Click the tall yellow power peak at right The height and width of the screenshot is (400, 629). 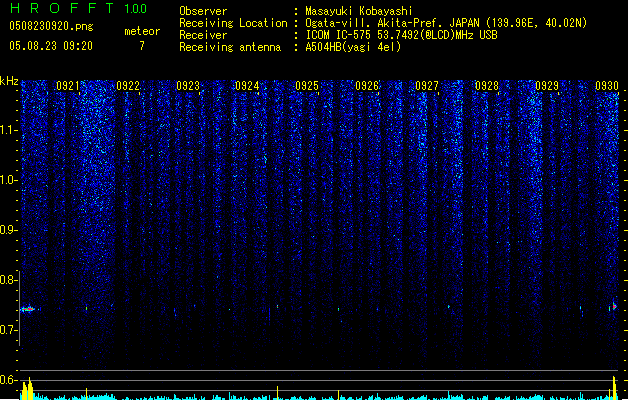point(614,388)
